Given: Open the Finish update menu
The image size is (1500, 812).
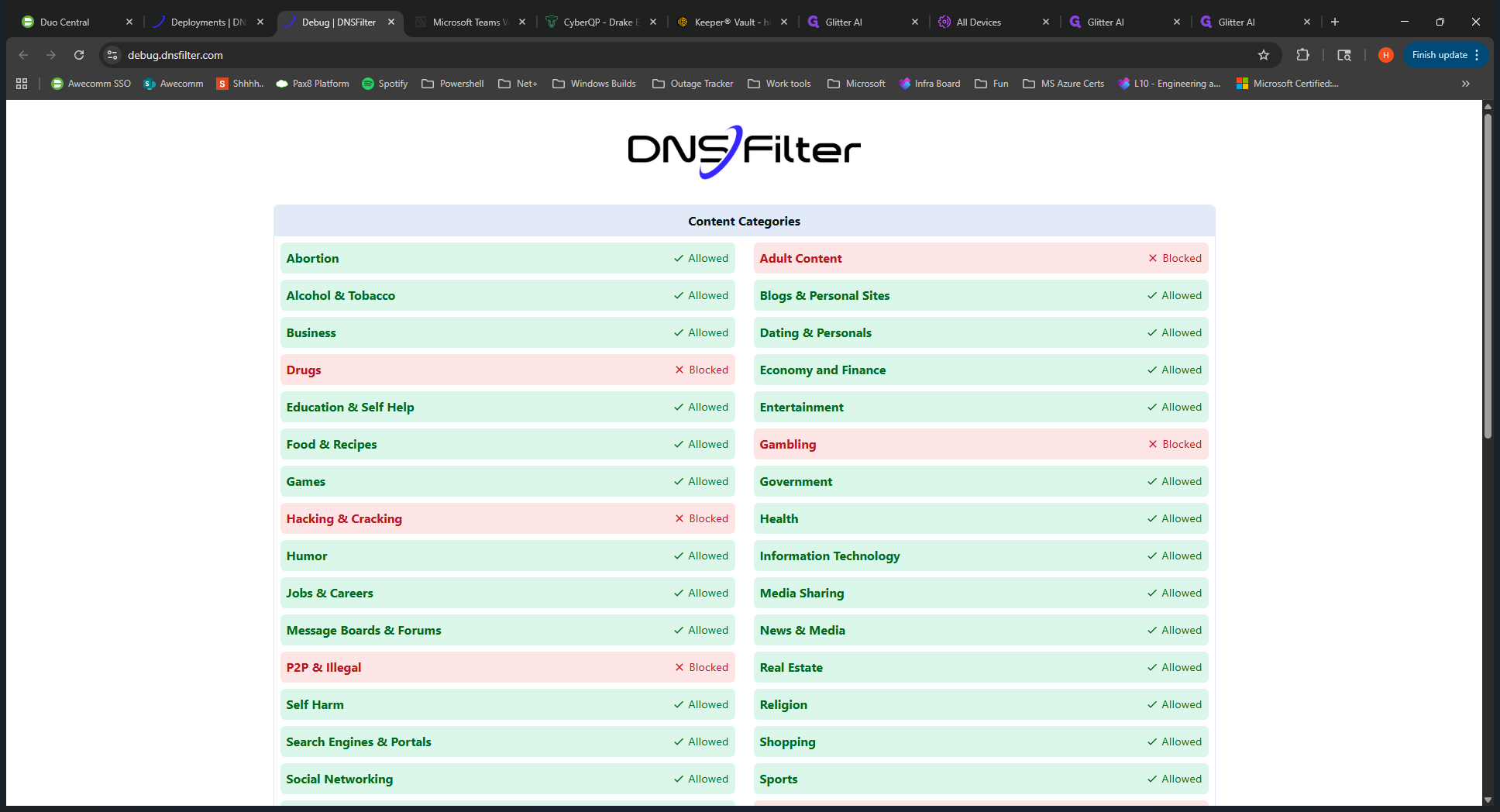Looking at the screenshot, I should click(x=1446, y=55).
